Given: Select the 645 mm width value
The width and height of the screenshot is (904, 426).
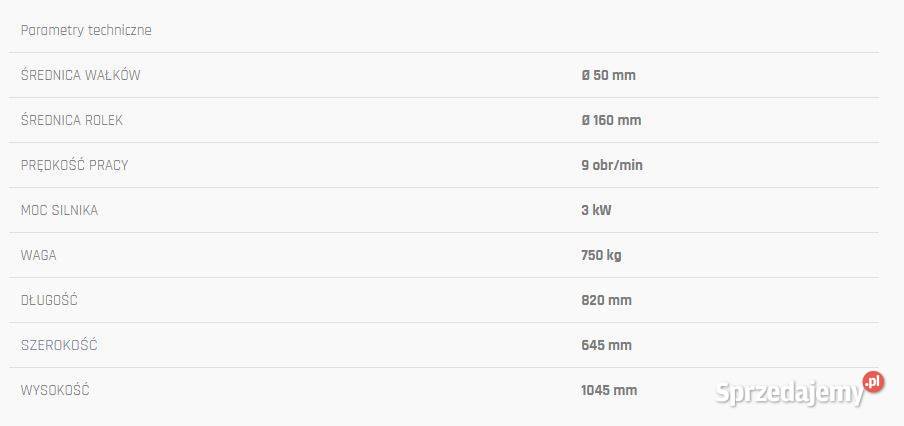Looking at the screenshot, I should point(607,345).
